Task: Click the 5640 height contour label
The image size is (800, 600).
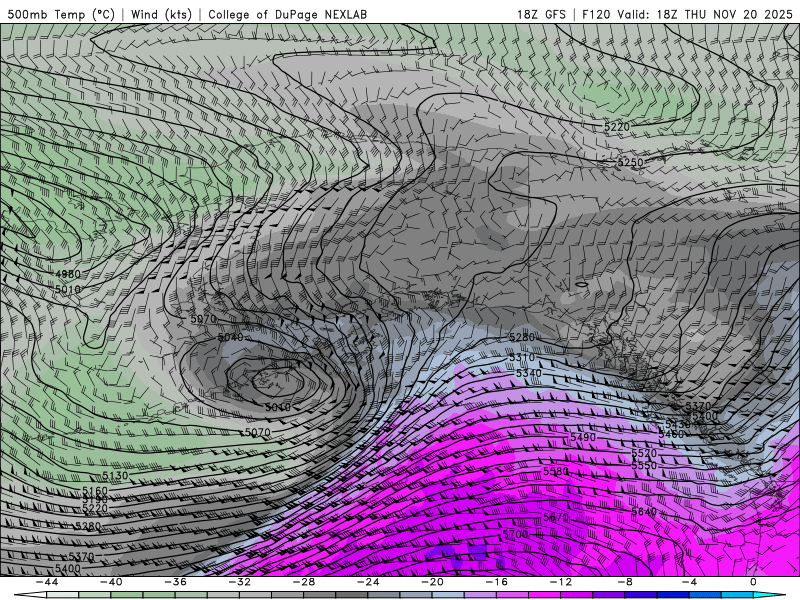Action: [x=644, y=511]
